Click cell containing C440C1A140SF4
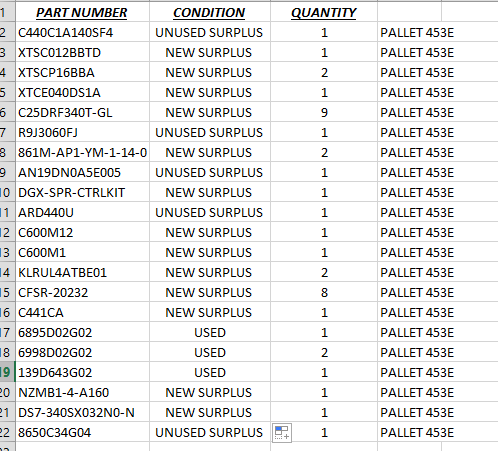The image size is (498, 451). point(82,32)
